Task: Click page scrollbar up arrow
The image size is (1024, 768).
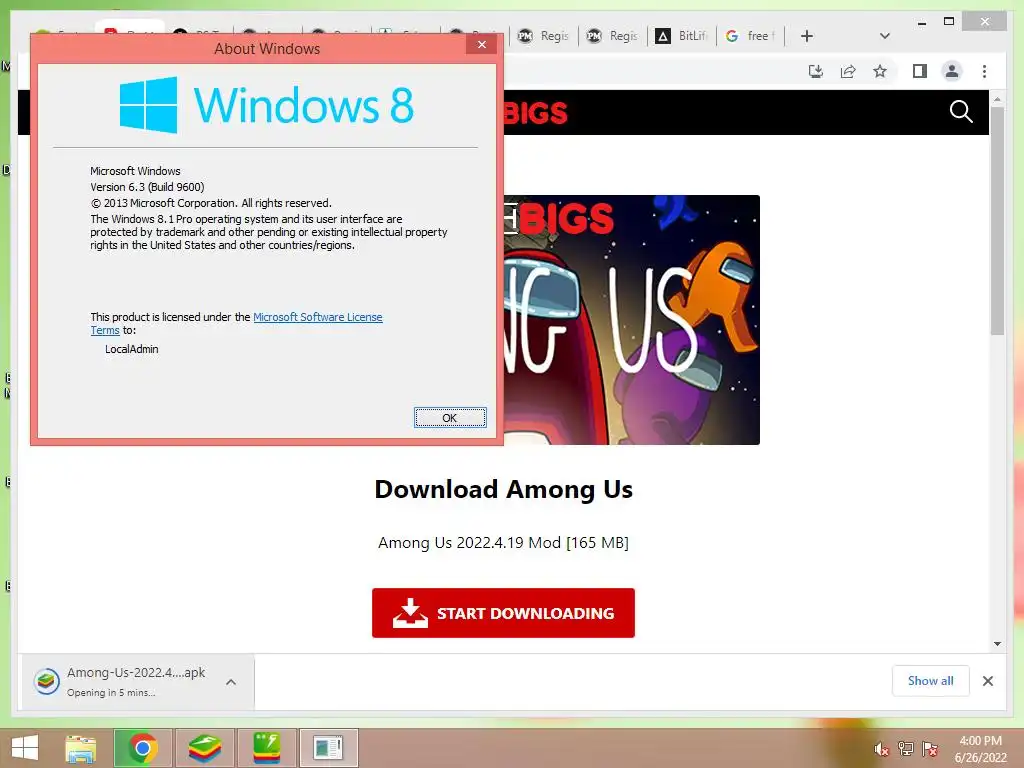Action: pos(997,99)
